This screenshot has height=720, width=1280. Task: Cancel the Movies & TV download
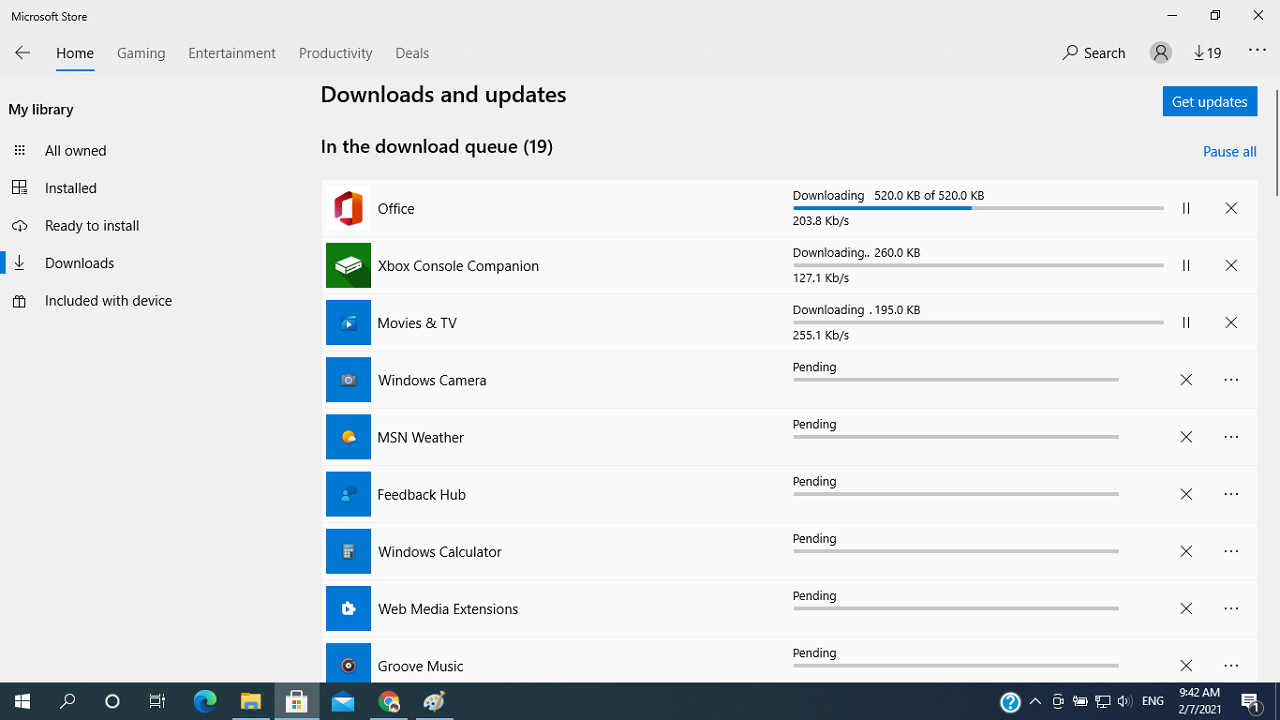pos(1231,322)
